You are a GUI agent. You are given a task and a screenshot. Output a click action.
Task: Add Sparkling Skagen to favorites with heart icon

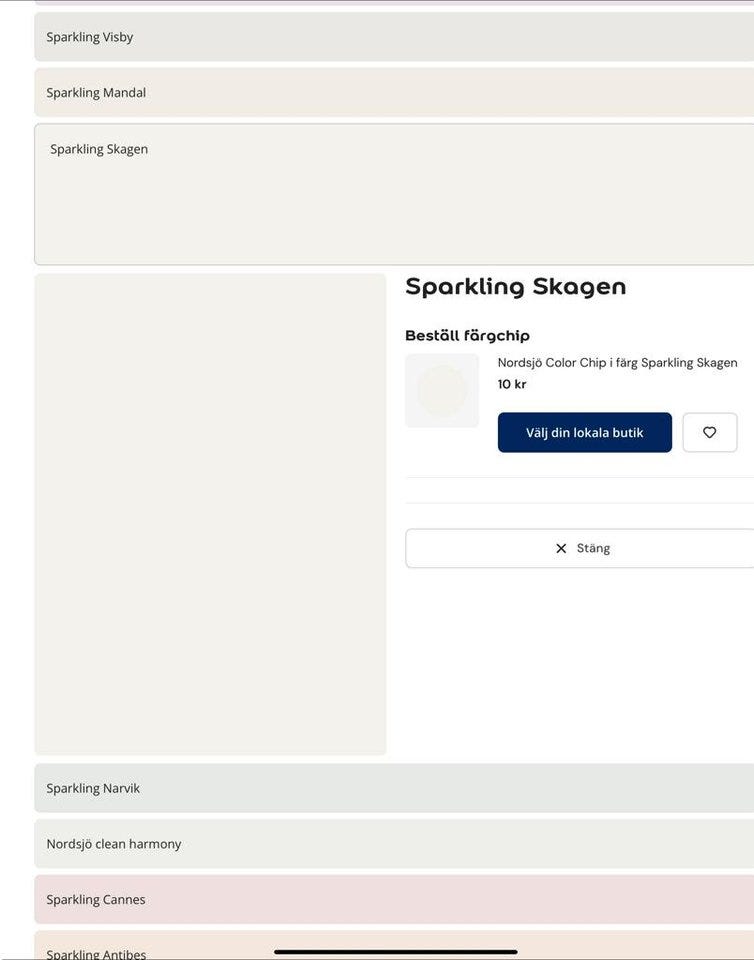[x=709, y=432]
